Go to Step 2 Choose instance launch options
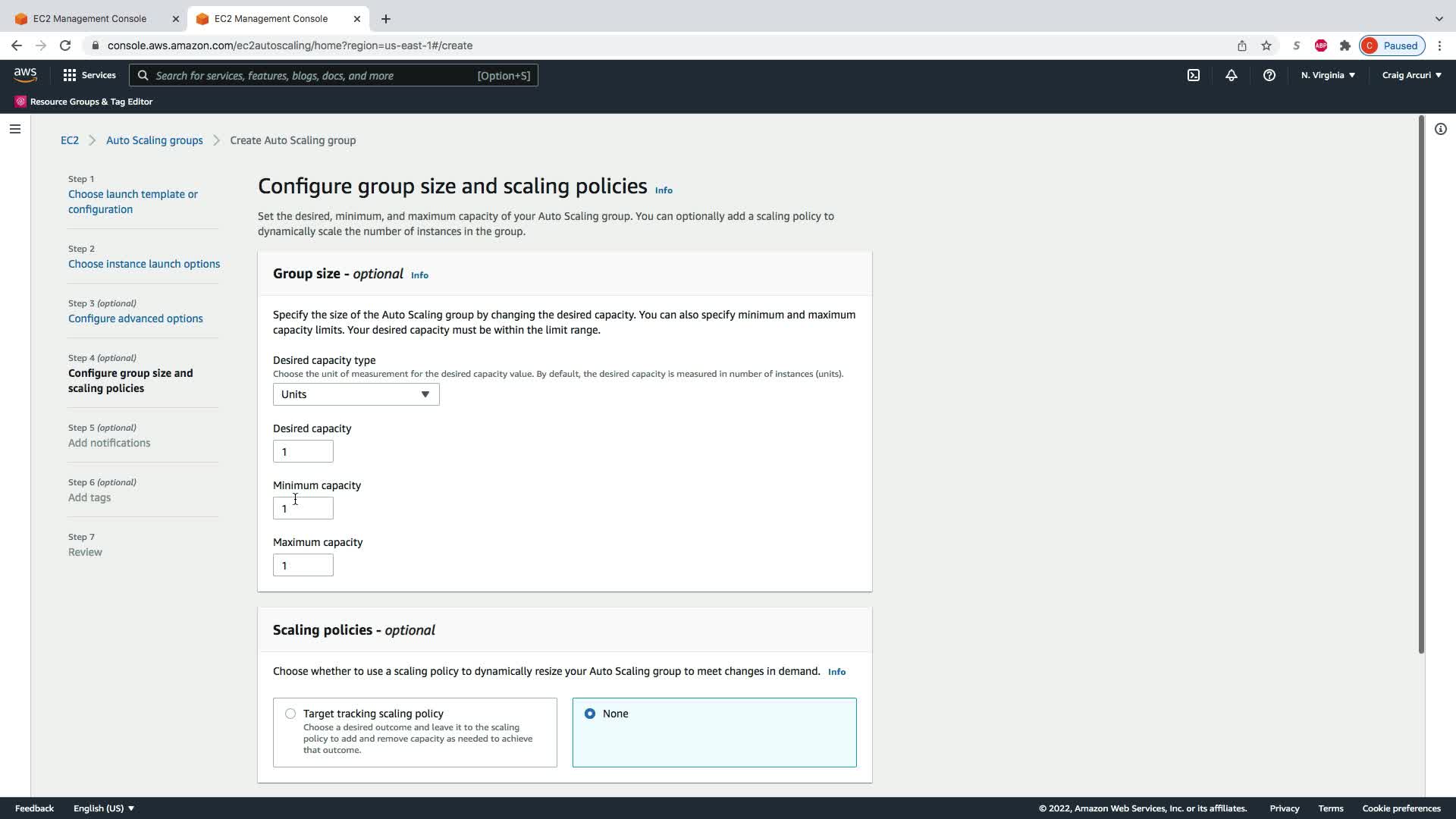The height and width of the screenshot is (819, 1456). pyautogui.click(x=144, y=264)
